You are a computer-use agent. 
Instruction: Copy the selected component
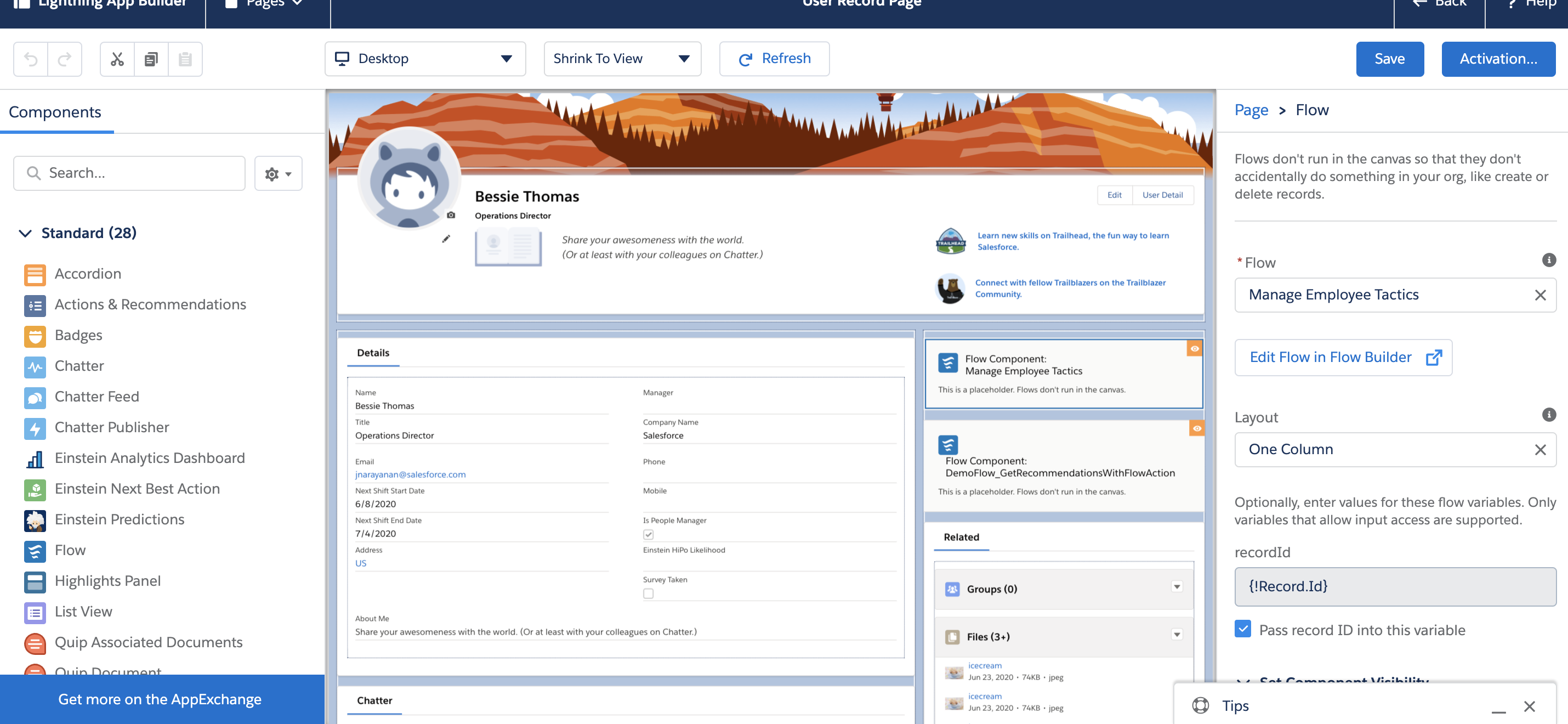[x=151, y=59]
